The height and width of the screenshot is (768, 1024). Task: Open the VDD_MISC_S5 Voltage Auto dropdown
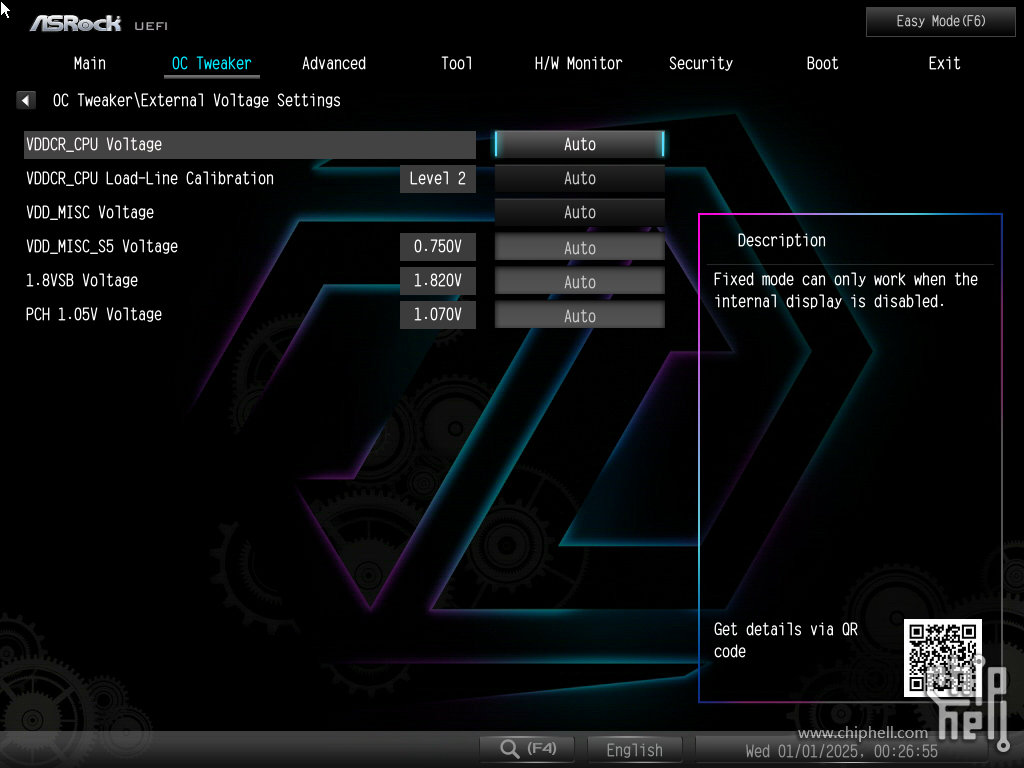click(579, 247)
